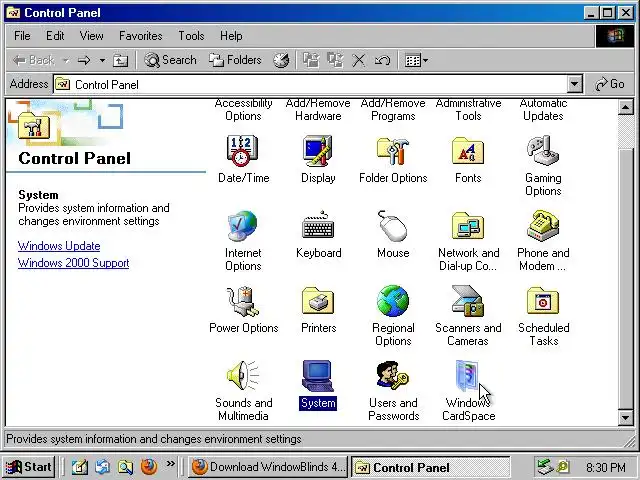Select the System computer icon
640x480 pixels.
coord(318,376)
